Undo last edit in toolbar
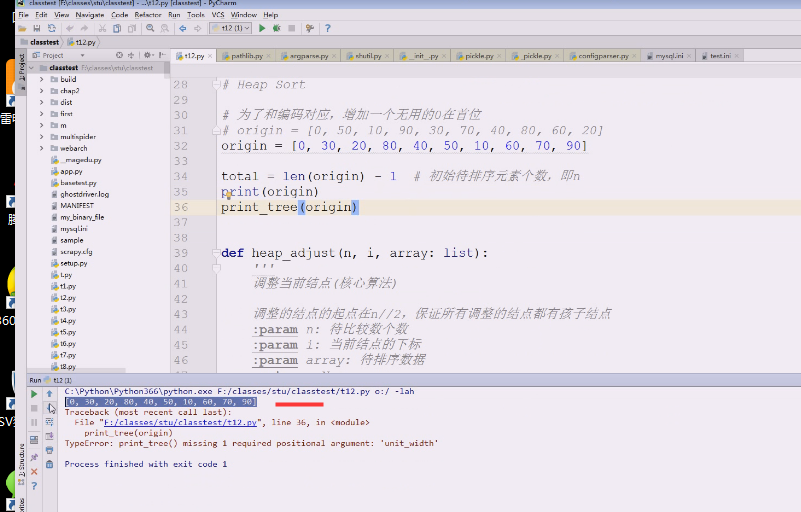 coord(70,29)
